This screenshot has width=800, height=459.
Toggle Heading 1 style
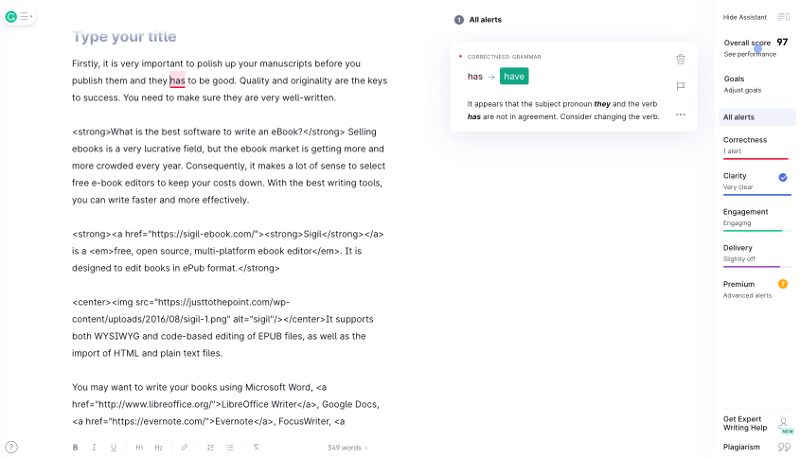[x=140, y=447]
